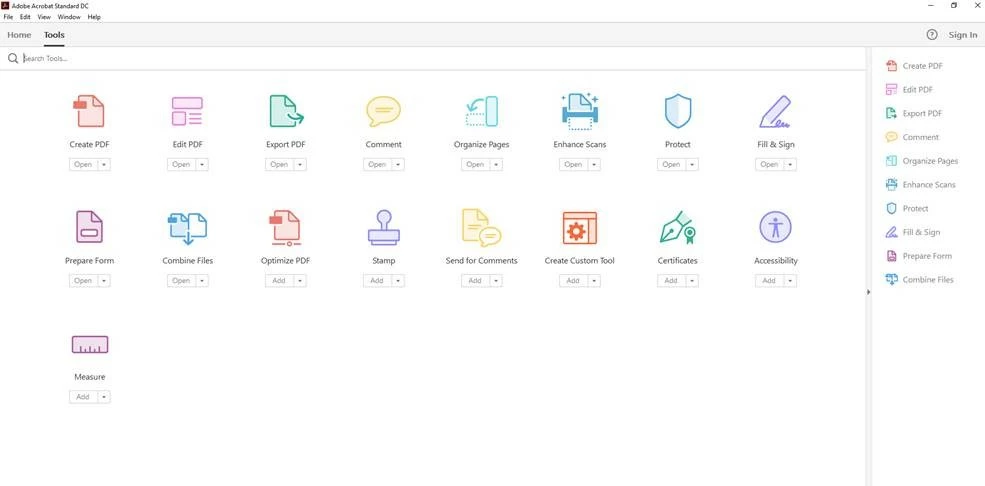Expand dropdown arrow beside Edit PDF Open
This screenshot has height=486, width=985.
pyautogui.click(x=202, y=165)
